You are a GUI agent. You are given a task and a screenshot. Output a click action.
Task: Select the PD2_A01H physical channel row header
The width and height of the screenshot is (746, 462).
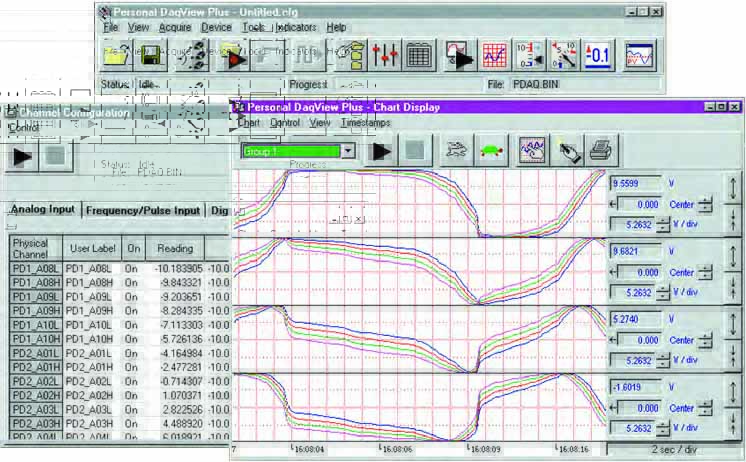point(36,367)
